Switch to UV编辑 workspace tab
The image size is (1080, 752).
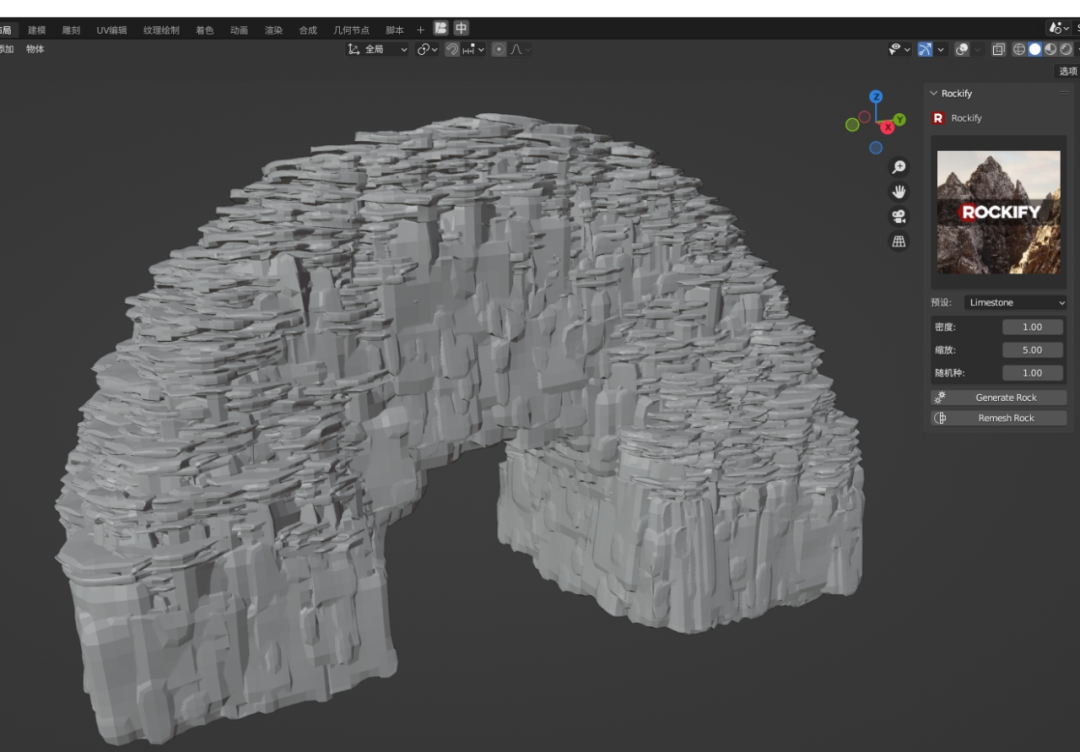coord(112,30)
